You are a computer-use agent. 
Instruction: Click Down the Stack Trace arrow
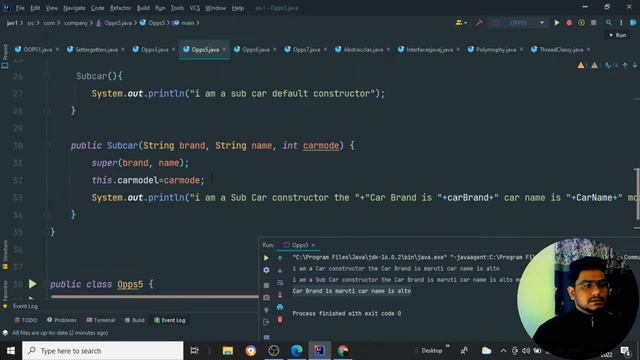pyautogui.click(x=280, y=270)
